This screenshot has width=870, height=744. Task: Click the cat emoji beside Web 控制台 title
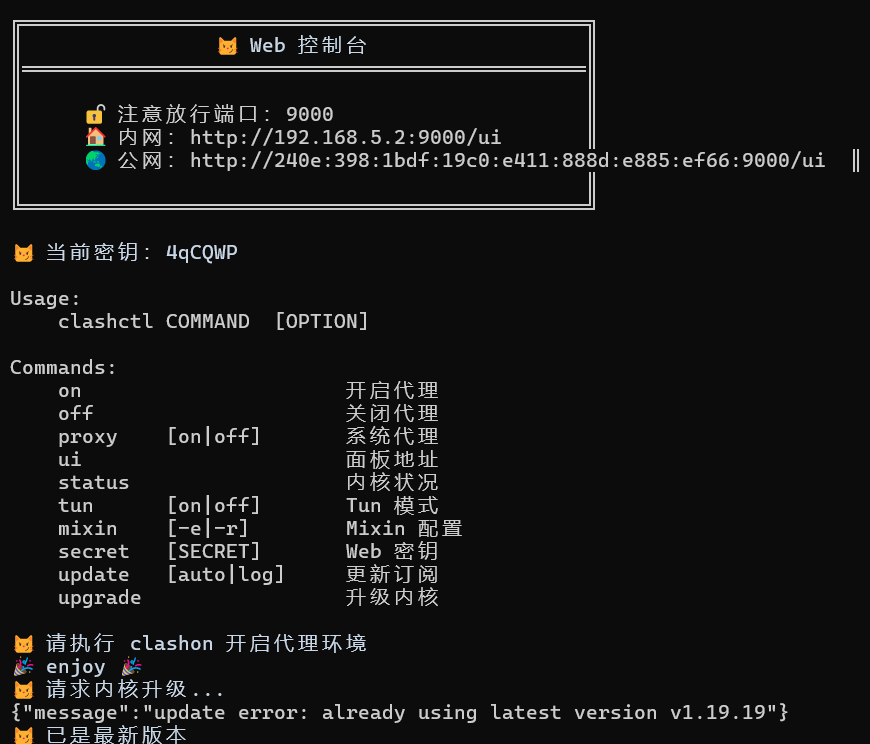pos(227,45)
